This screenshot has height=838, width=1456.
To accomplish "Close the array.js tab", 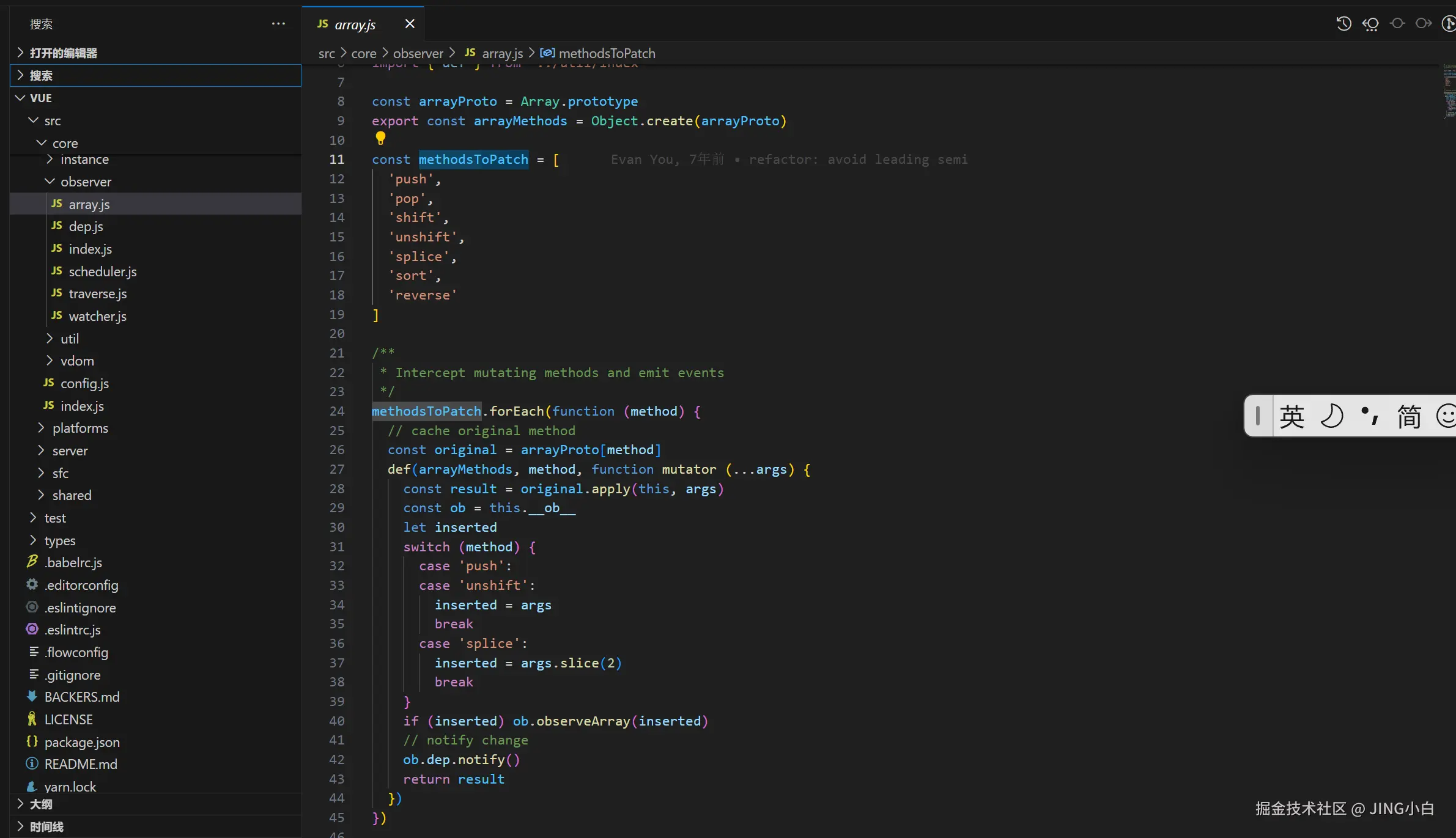I will 410,24.
